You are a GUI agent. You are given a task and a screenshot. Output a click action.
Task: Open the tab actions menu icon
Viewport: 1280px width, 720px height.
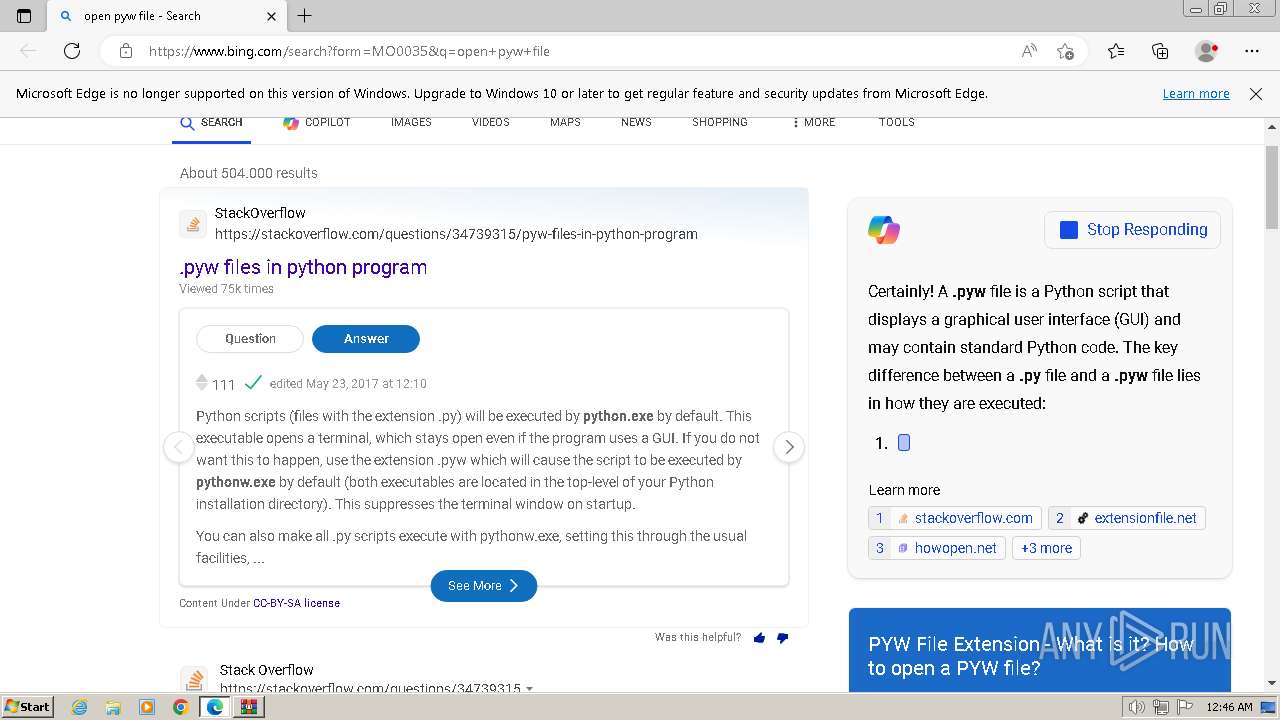pos(24,16)
